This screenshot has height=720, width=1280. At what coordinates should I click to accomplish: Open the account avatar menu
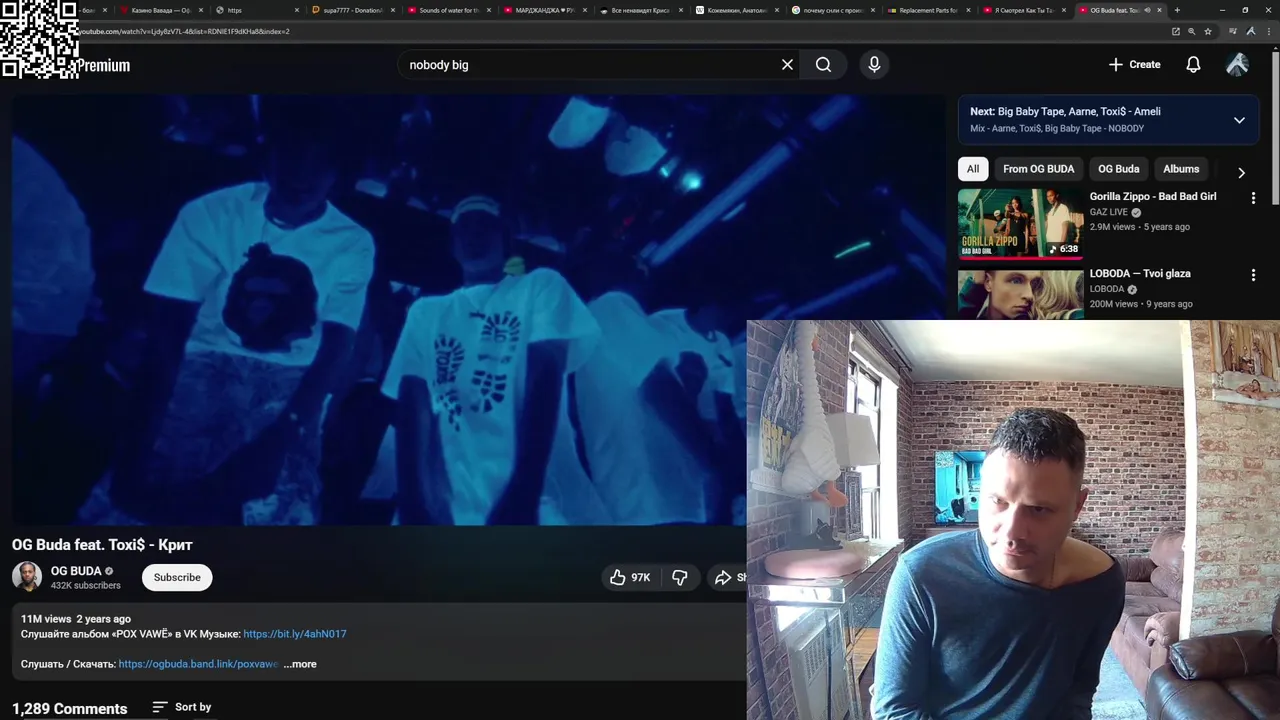(x=1237, y=65)
